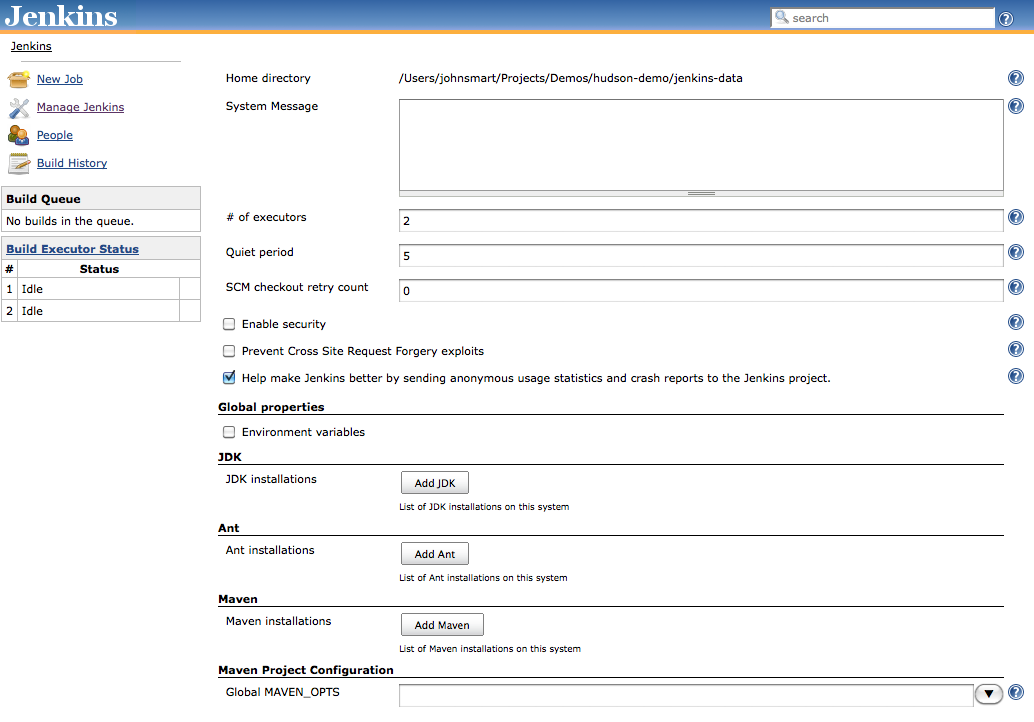Click the search help icon in header

pyautogui.click(x=1006, y=18)
